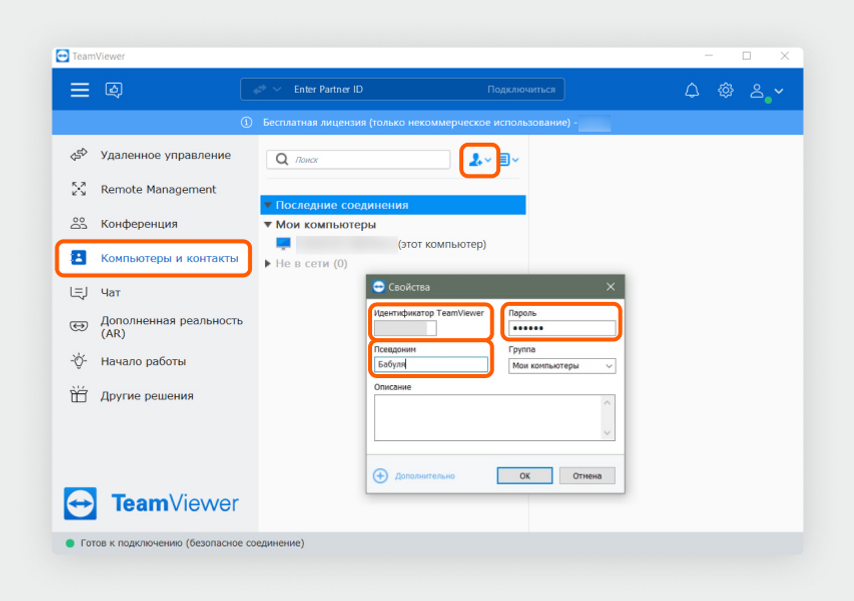Click the Идентификатор TeamViewer field

pyautogui.click(x=405, y=328)
